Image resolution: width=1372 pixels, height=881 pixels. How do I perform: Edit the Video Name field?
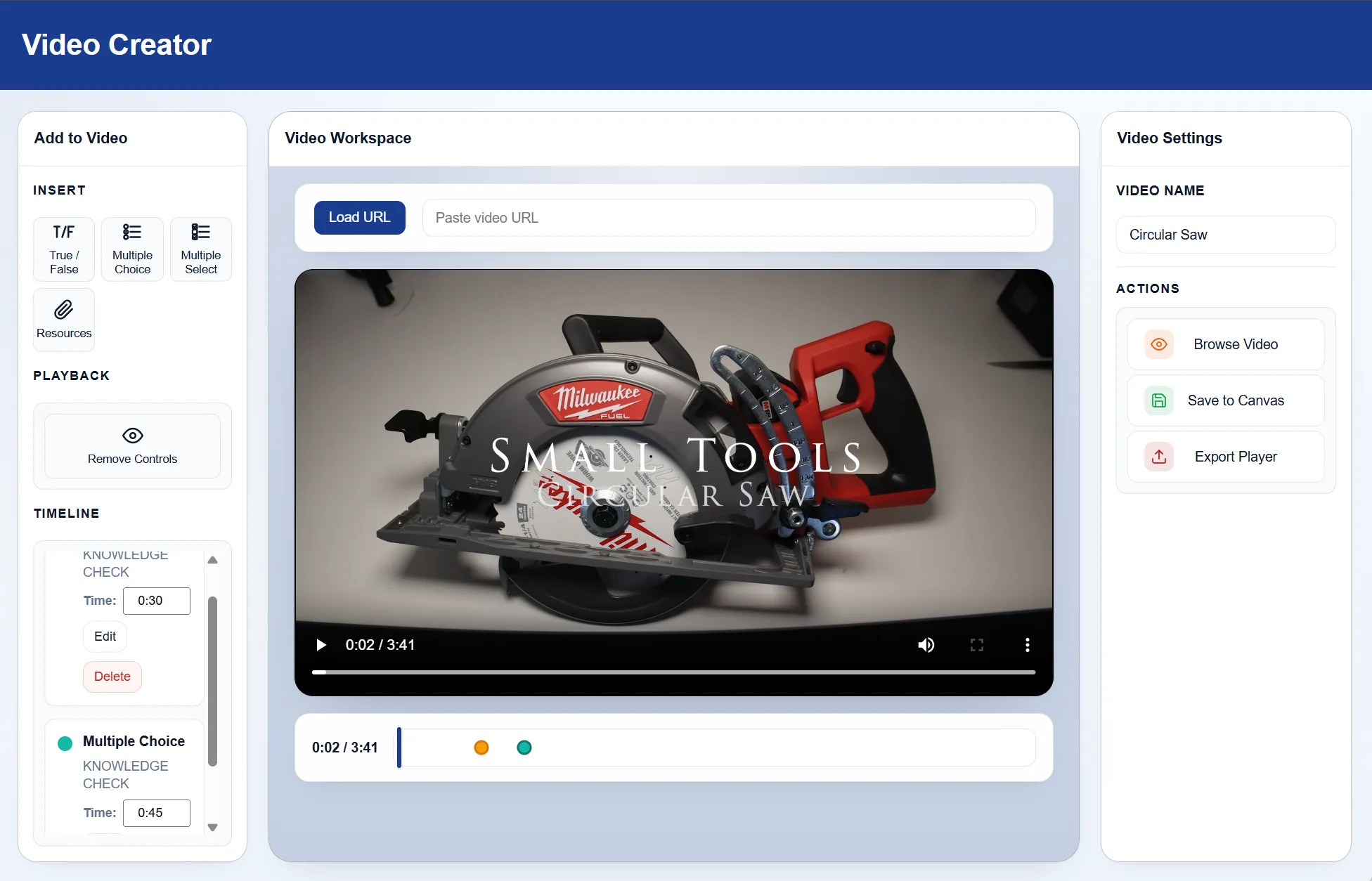tap(1226, 235)
